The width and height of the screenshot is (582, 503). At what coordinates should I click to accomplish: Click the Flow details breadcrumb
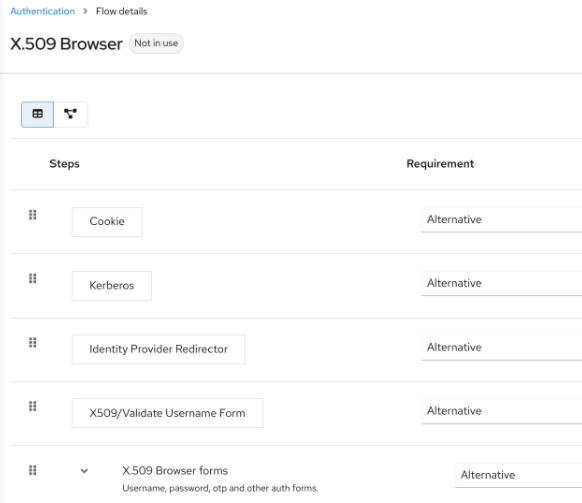(x=121, y=12)
